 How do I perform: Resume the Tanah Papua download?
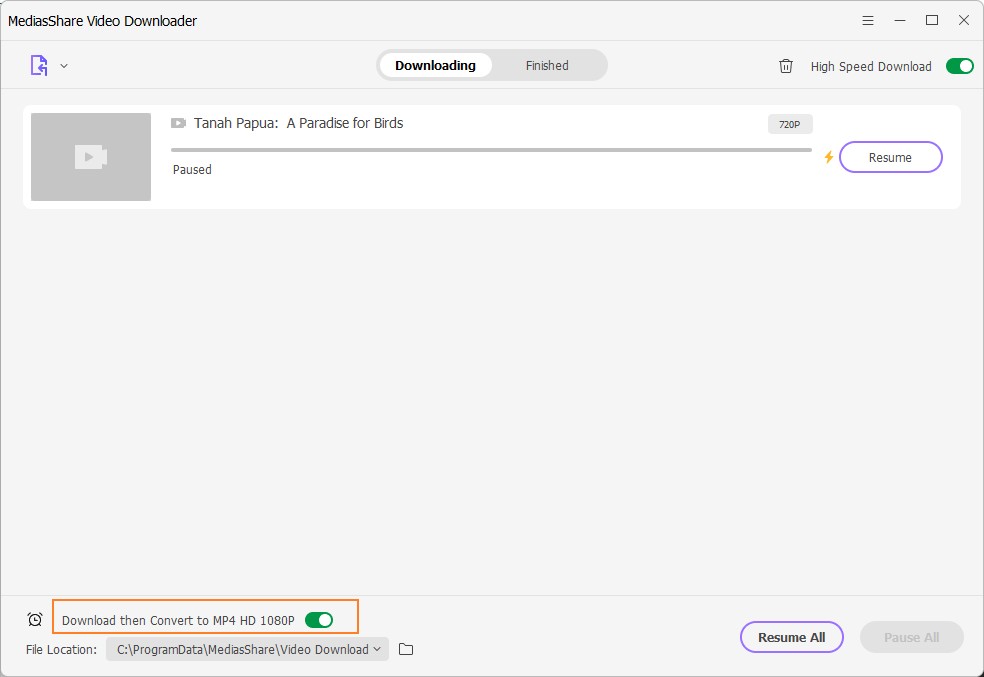(x=890, y=157)
